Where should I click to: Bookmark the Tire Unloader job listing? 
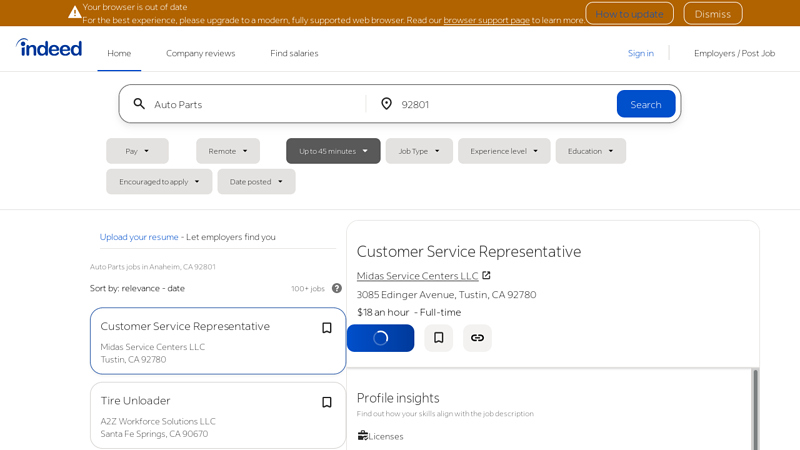pos(326,402)
